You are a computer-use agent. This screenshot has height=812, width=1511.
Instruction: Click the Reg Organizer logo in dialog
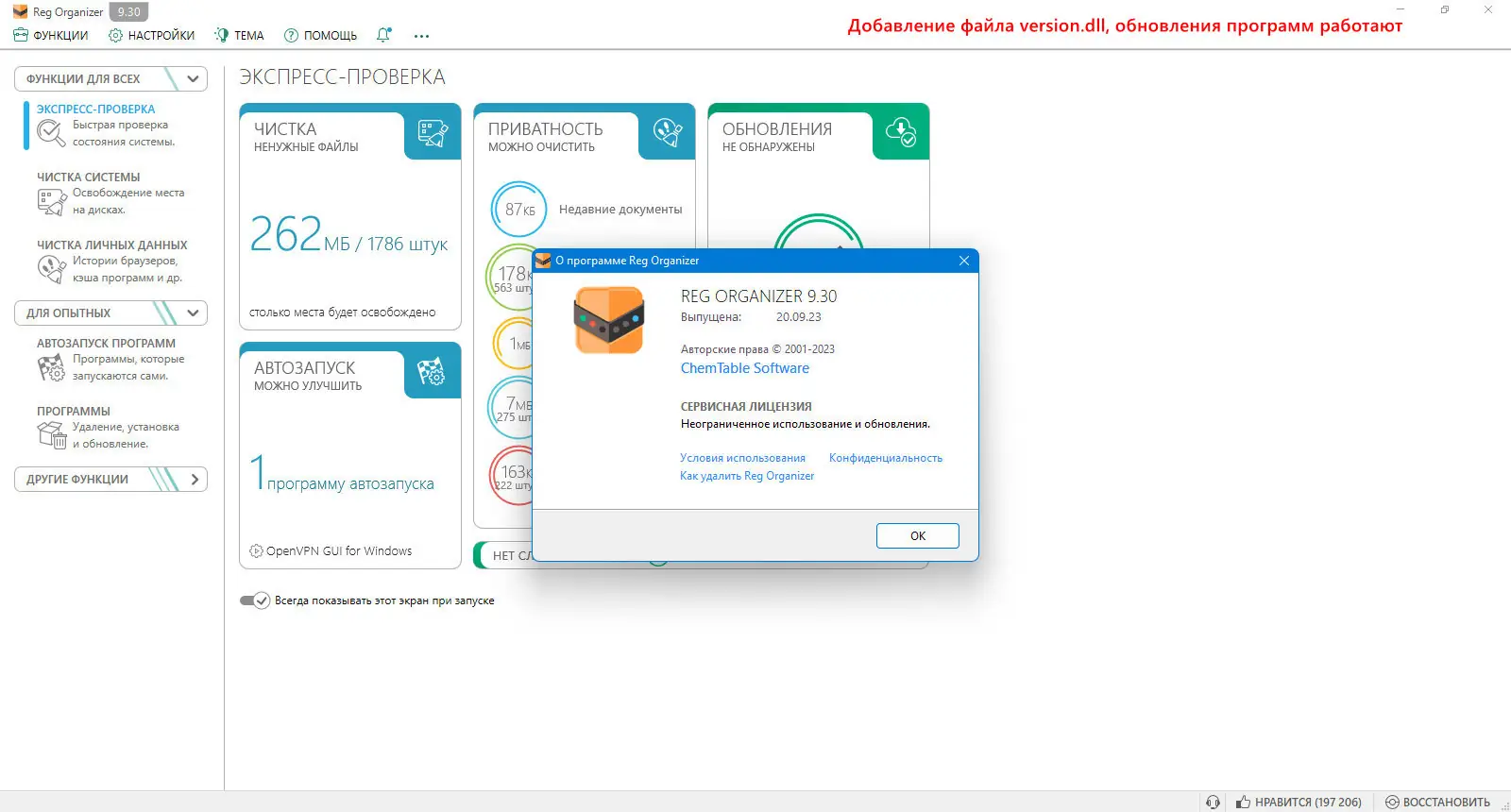point(609,321)
